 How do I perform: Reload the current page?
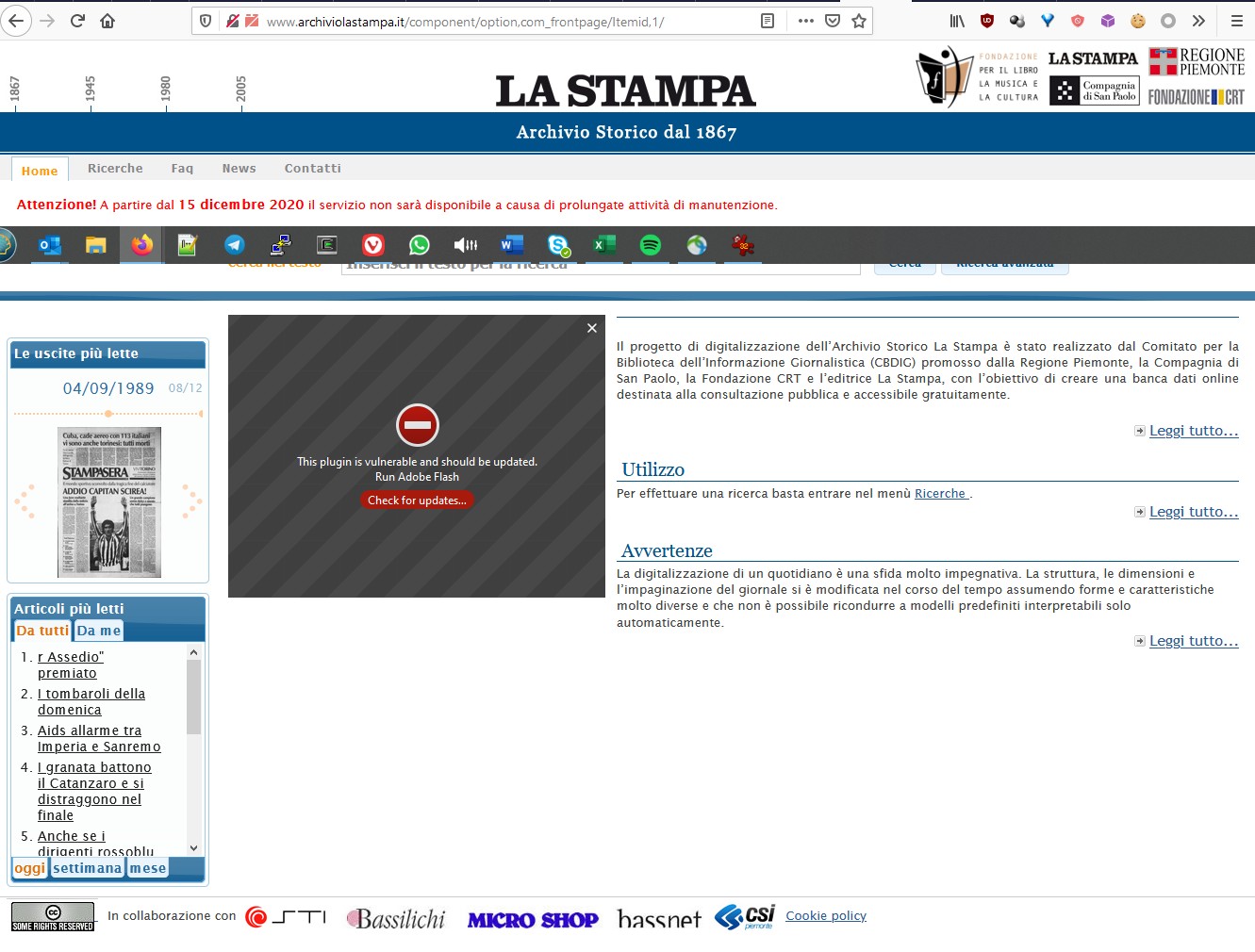click(78, 21)
